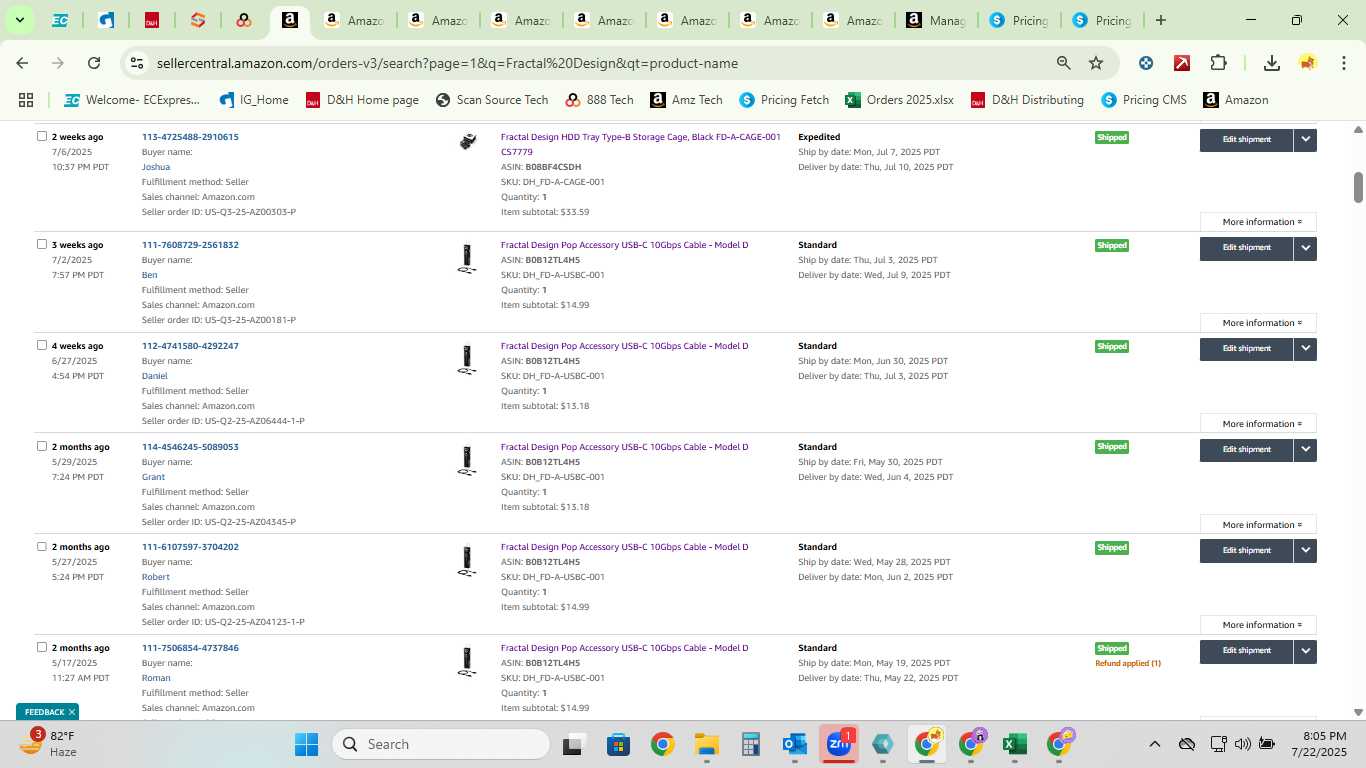Click Edit shipment for Grant's order
This screenshot has width=1366, height=768.
pos(1246,450)
